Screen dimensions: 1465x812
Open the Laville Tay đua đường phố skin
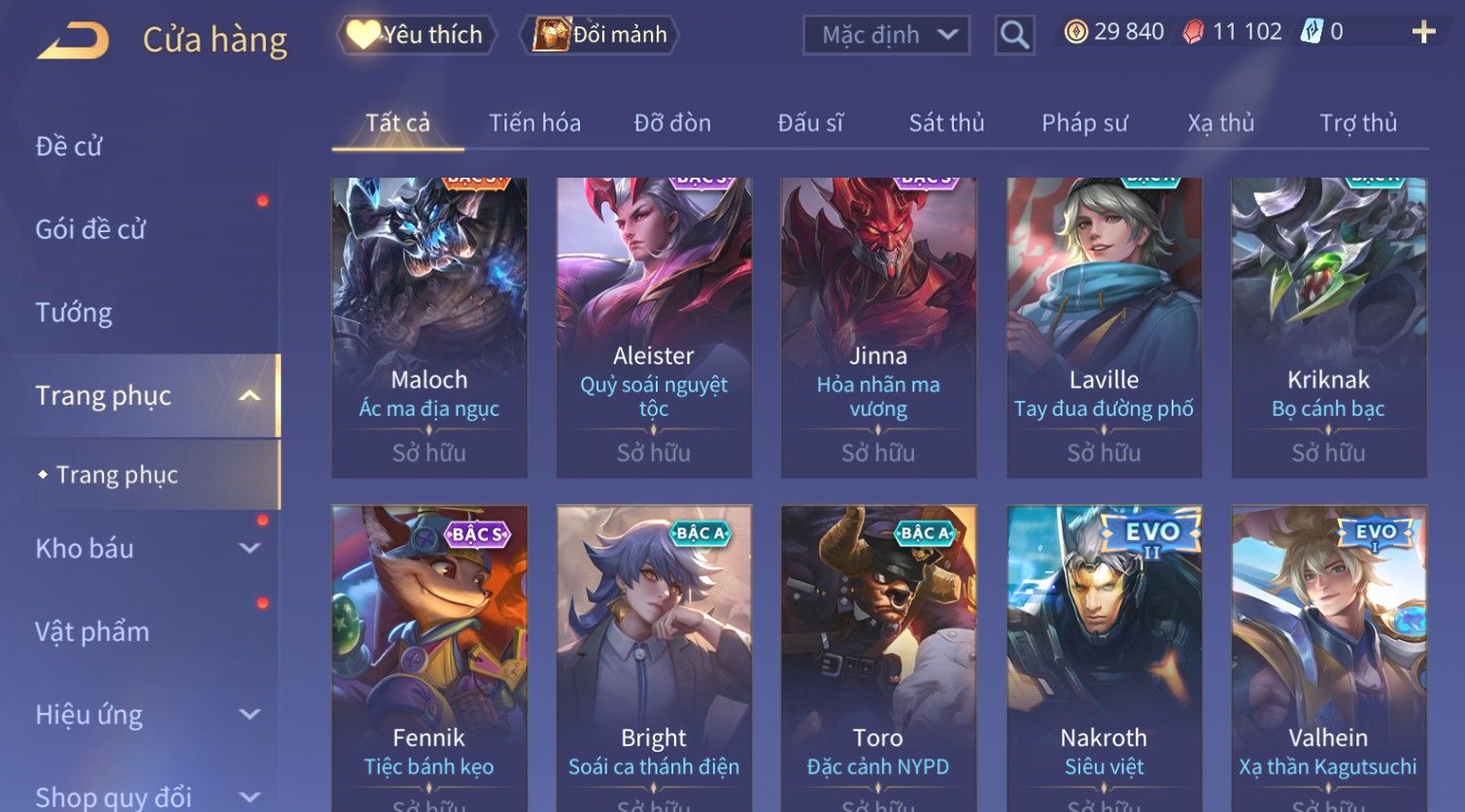tap(1104, 327)
